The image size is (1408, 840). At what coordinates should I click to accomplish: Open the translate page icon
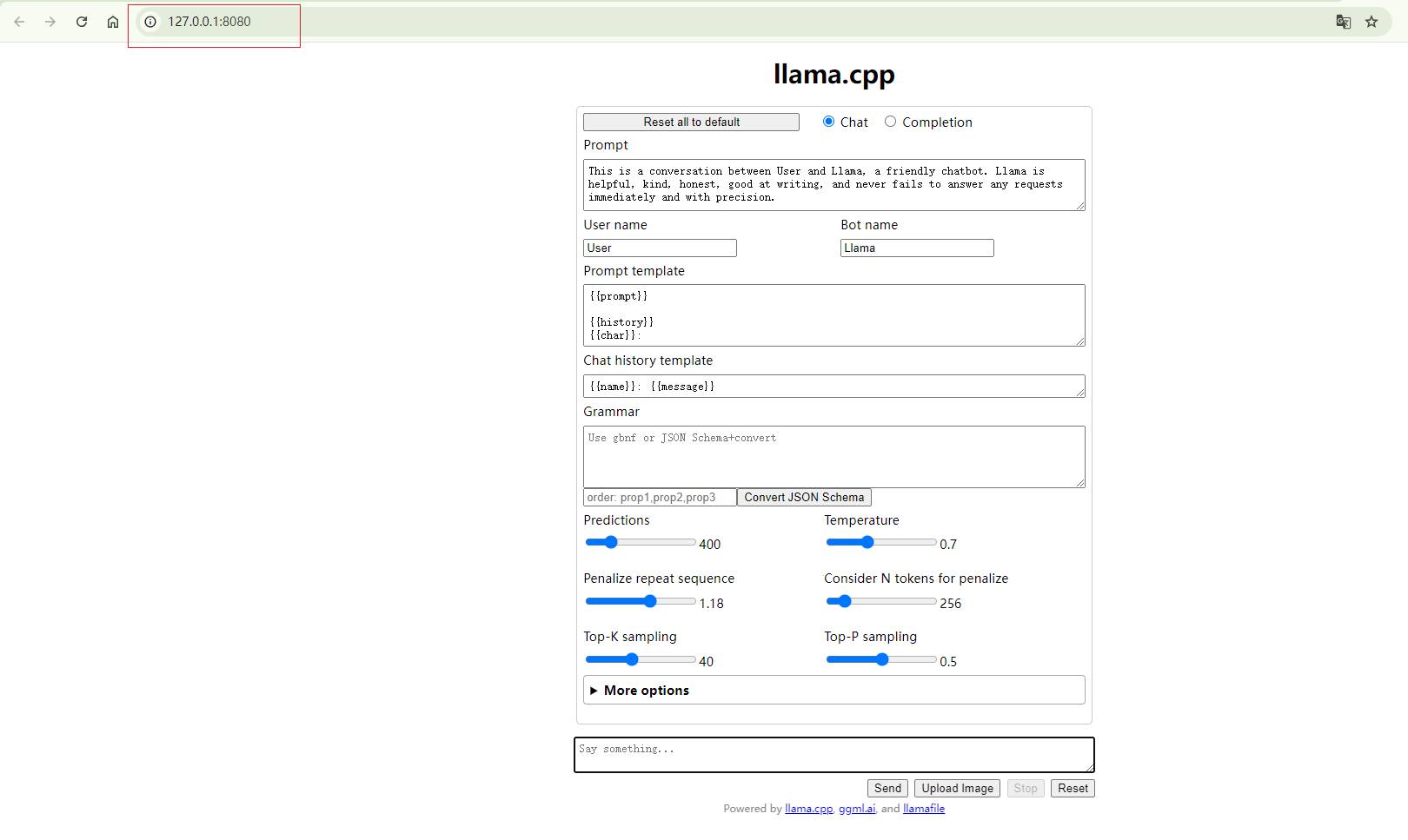click(x=1344, y=22)
